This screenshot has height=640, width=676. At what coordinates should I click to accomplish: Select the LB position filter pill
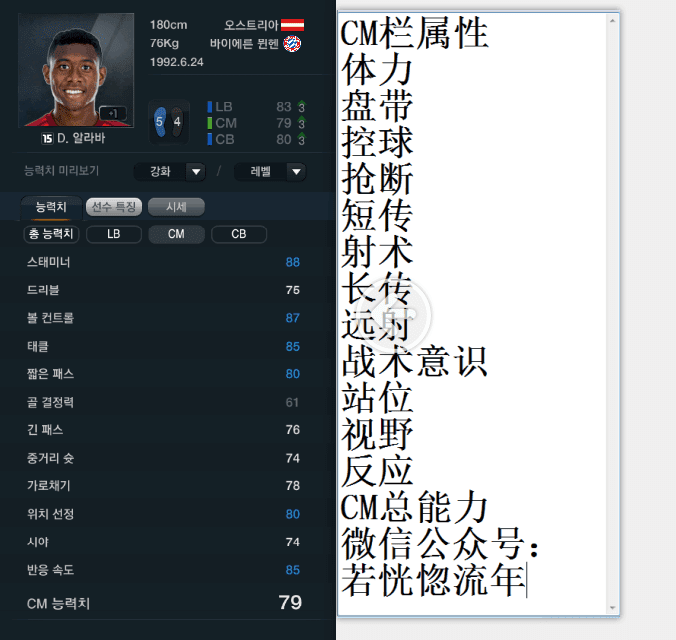pos(114,234)
